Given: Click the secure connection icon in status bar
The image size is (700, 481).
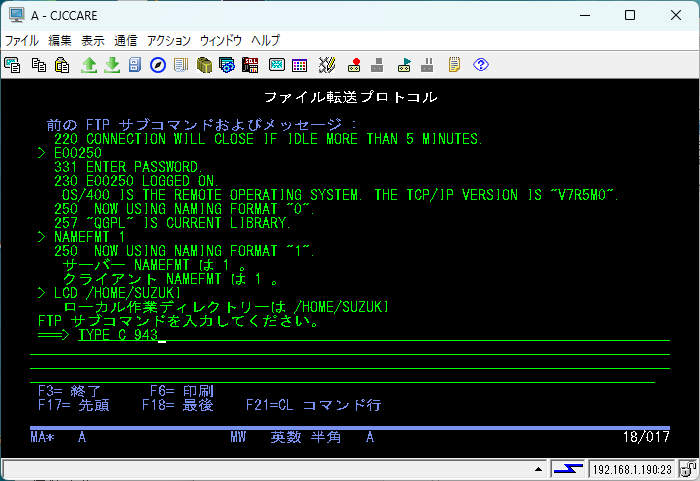Looking at the screenshot, I should click(688, 469).
